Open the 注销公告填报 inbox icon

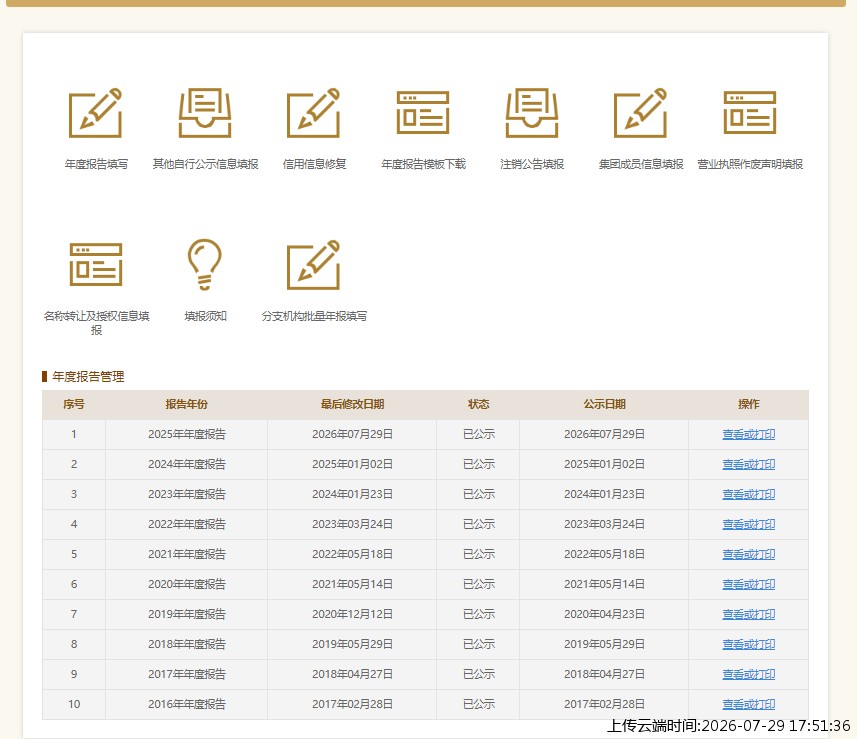(532, 113)
